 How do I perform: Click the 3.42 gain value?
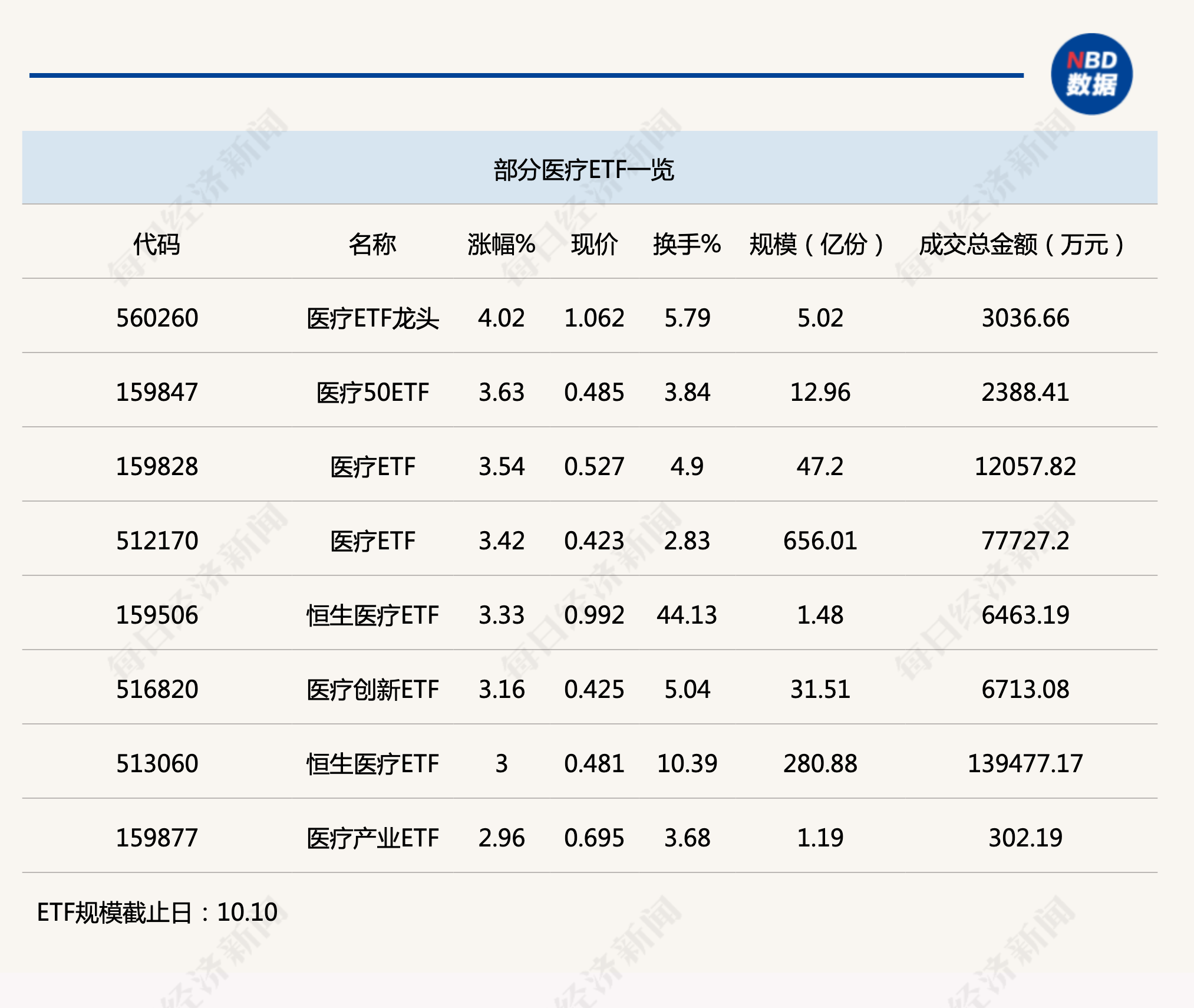[x=502, y=541]
